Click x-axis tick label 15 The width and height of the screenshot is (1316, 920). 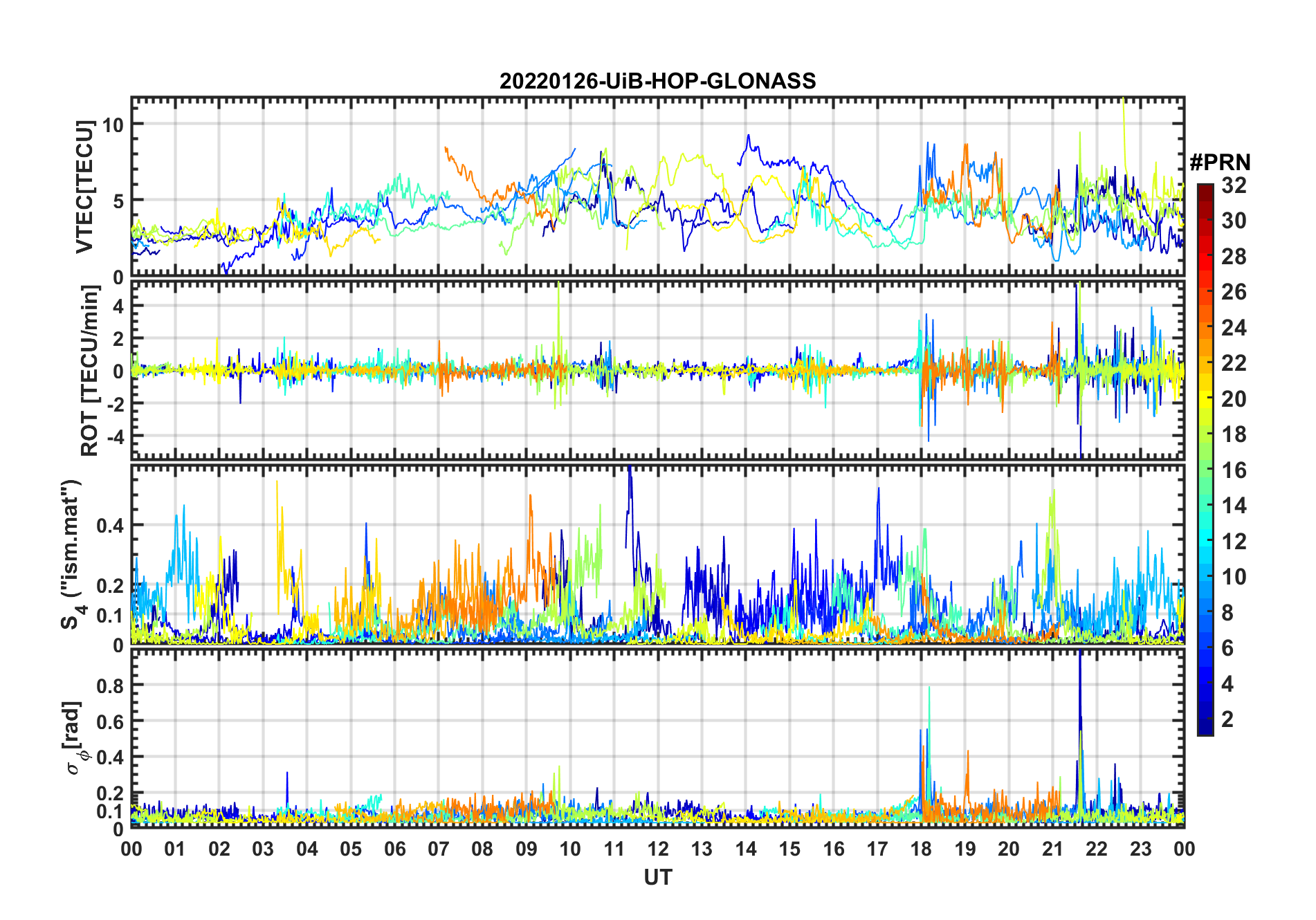pyautogui.click(x=789, y=849)
